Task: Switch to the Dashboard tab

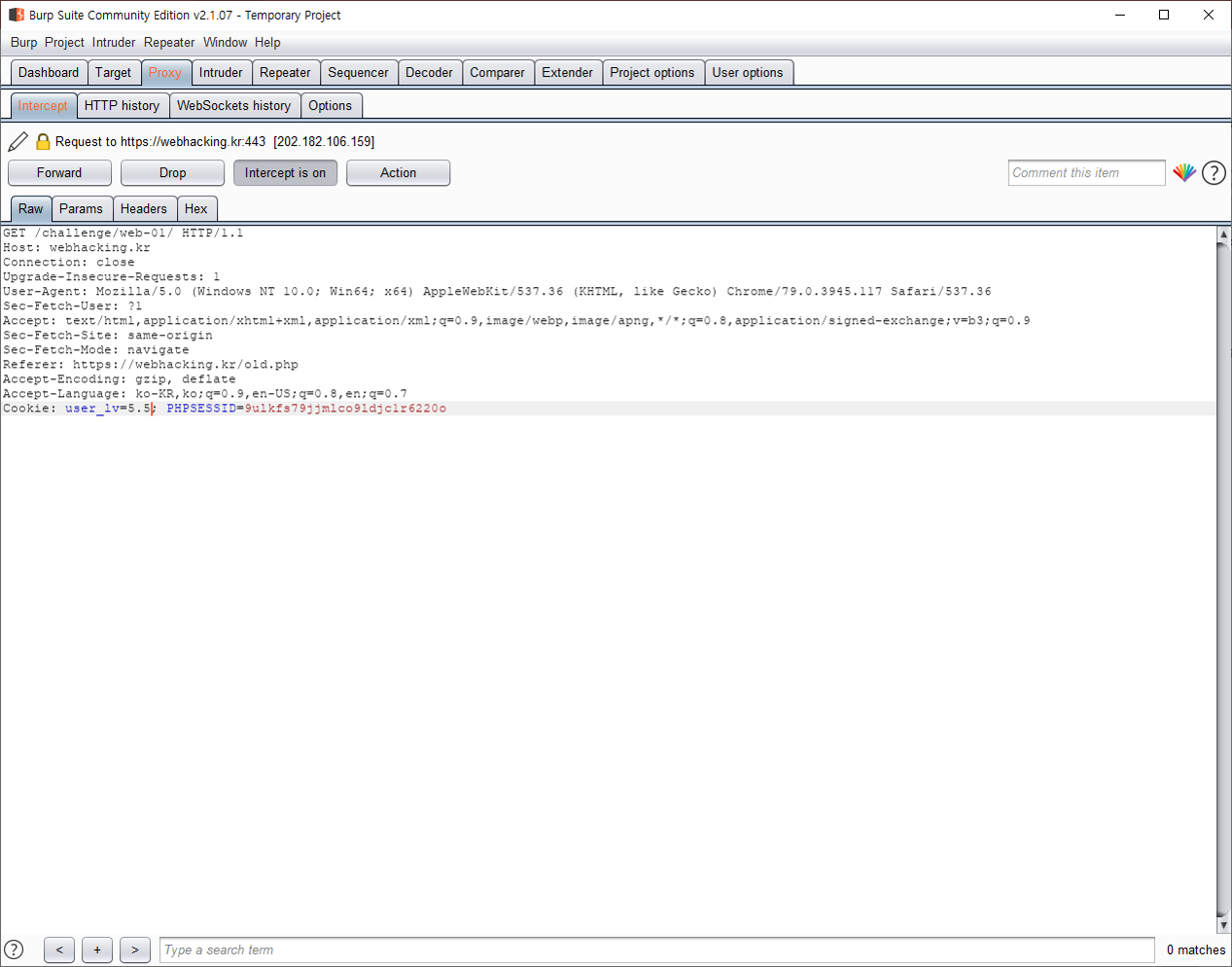Action: point(49,73)
